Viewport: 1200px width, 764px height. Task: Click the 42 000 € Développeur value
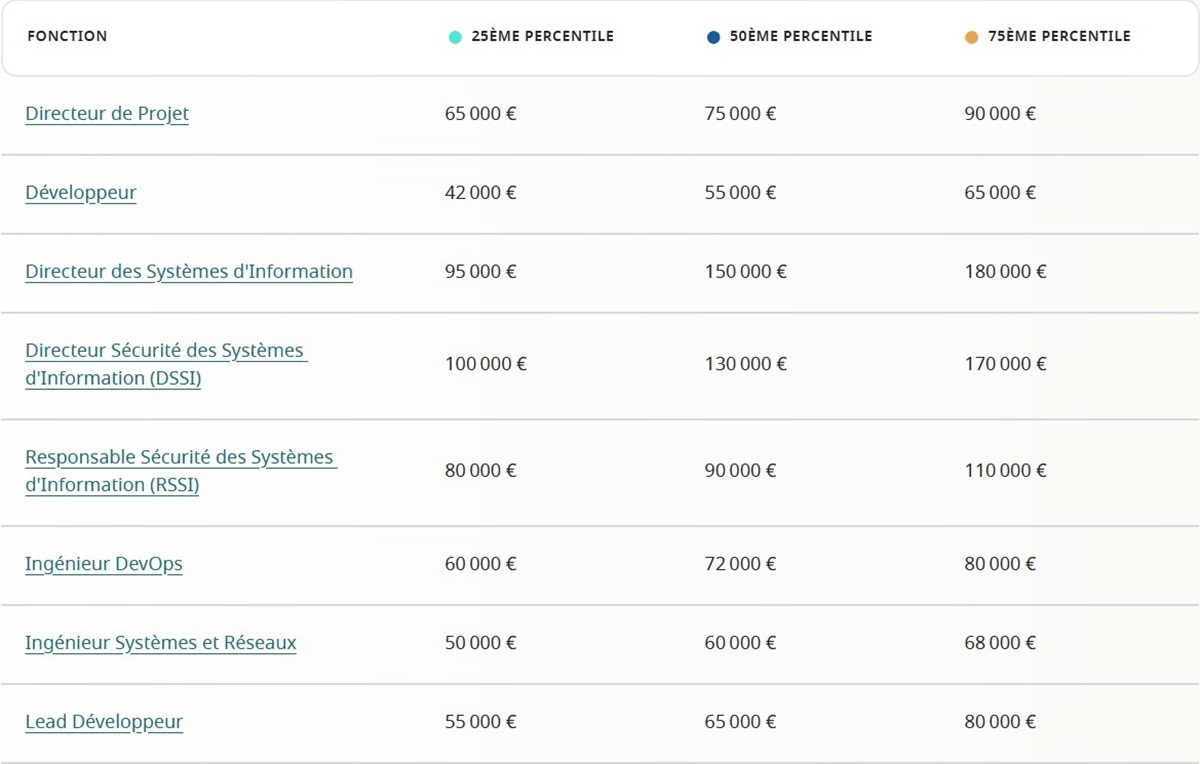[480, 193]
